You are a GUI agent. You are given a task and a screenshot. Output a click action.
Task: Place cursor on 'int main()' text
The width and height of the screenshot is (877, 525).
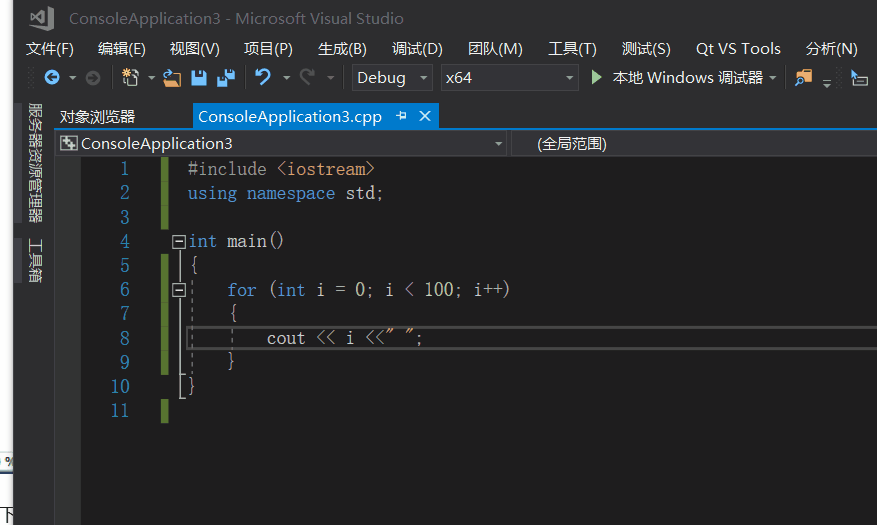click(236, 242)
